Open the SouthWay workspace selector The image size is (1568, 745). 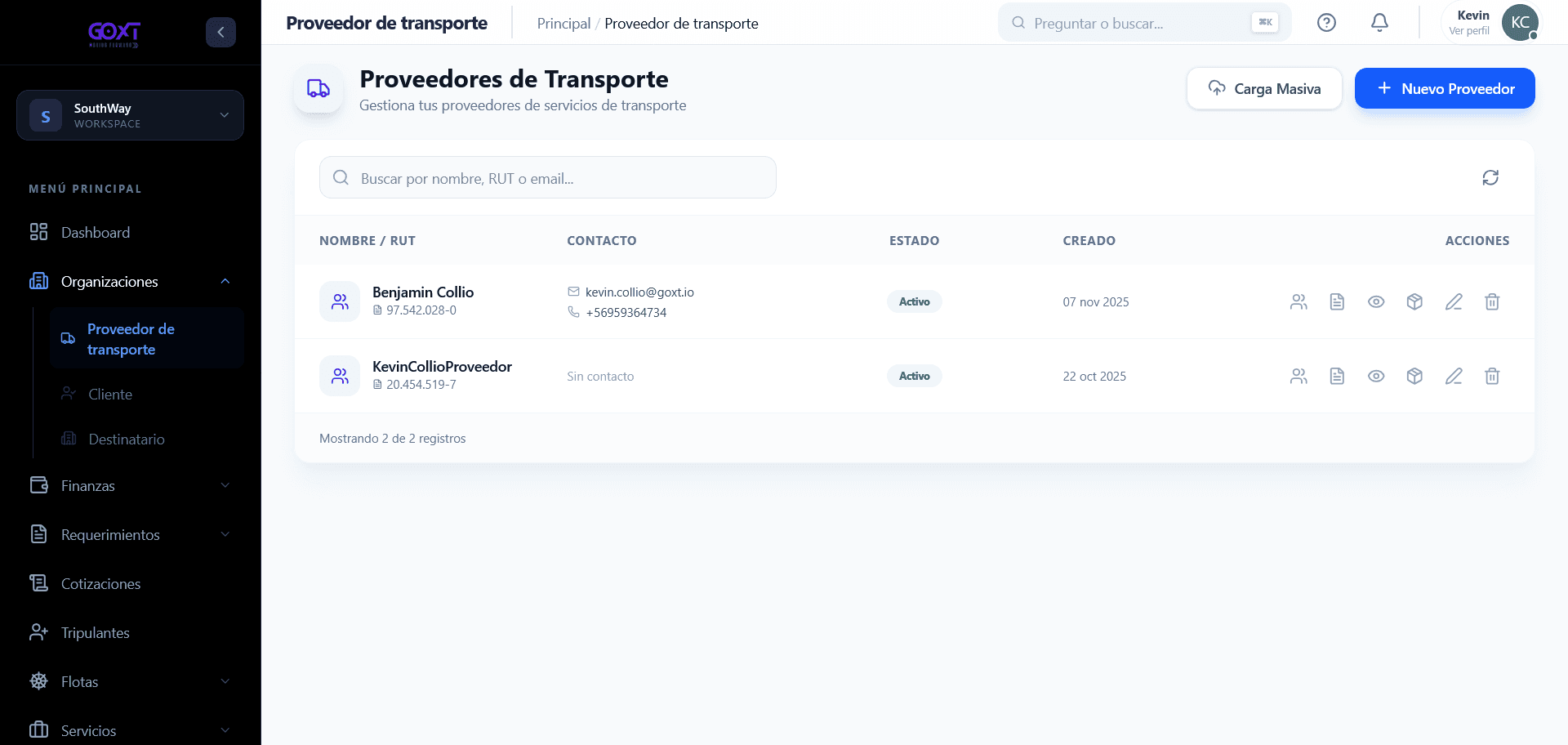coord(130,115)
